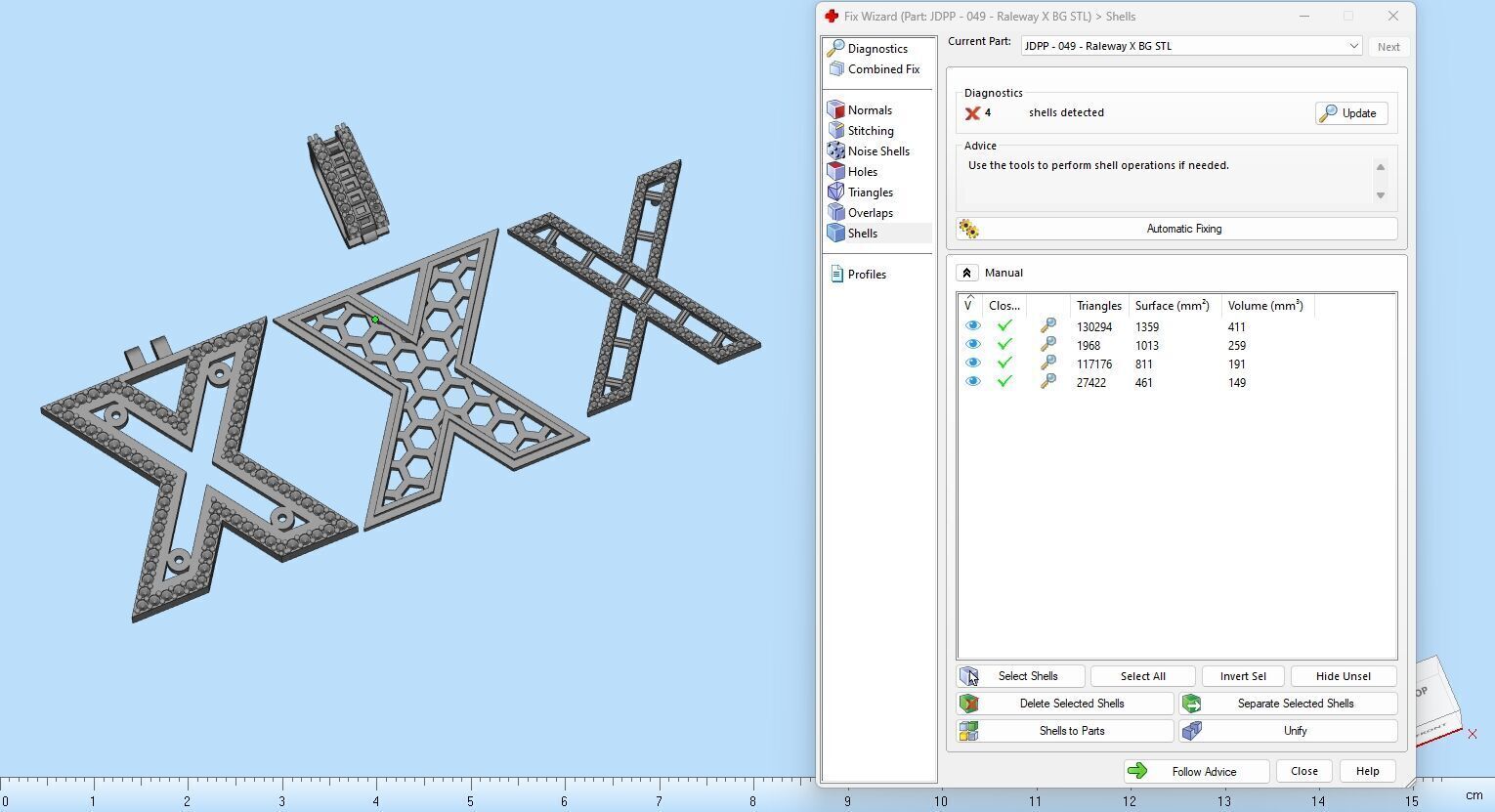This screenshot has height=812, width=1495.
Task: Toggle visibility of the 27422-triangle shell
Action: click(x=972, y=382)
